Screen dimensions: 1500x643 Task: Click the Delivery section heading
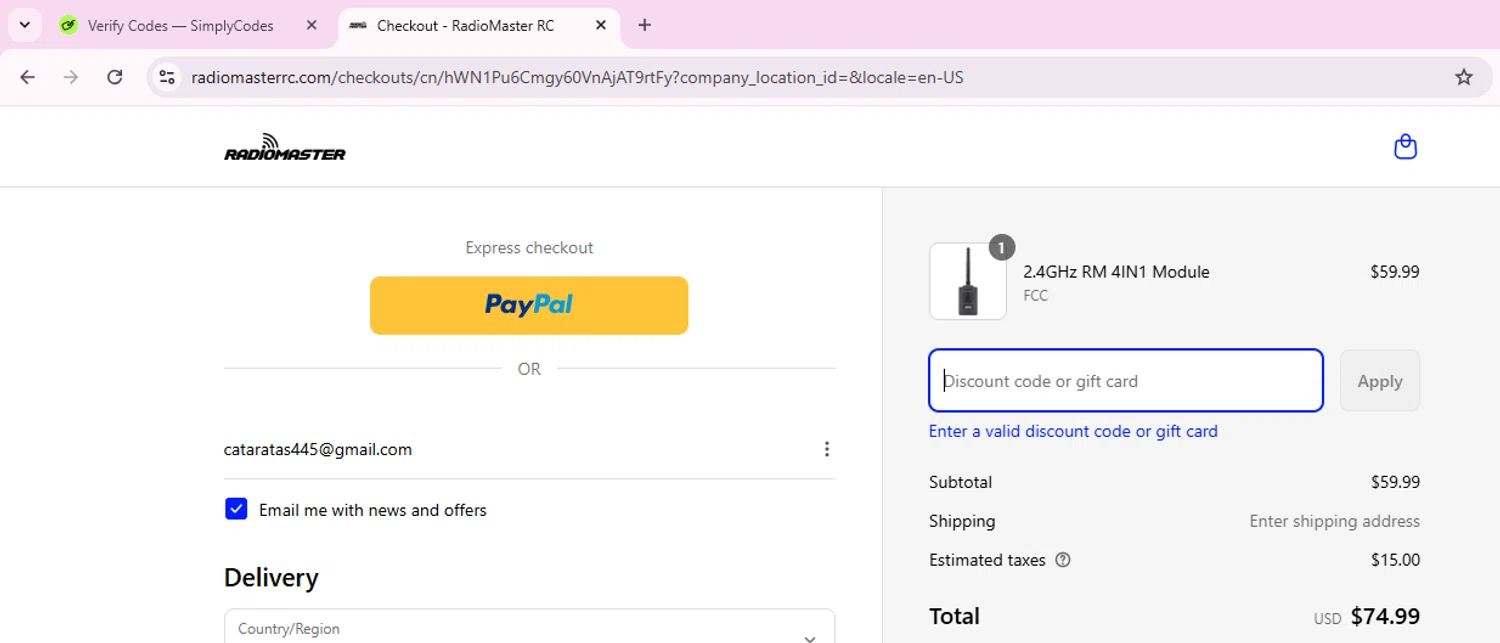click(x=271, y=577)
